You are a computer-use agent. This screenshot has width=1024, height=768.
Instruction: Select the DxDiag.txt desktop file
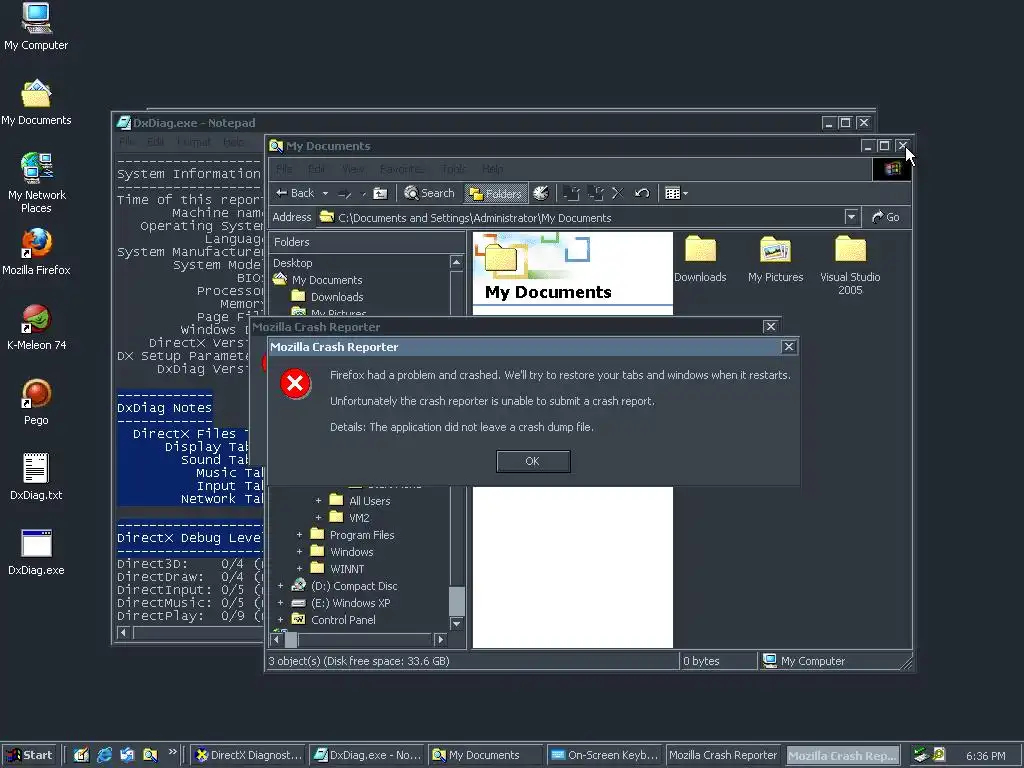36,477
